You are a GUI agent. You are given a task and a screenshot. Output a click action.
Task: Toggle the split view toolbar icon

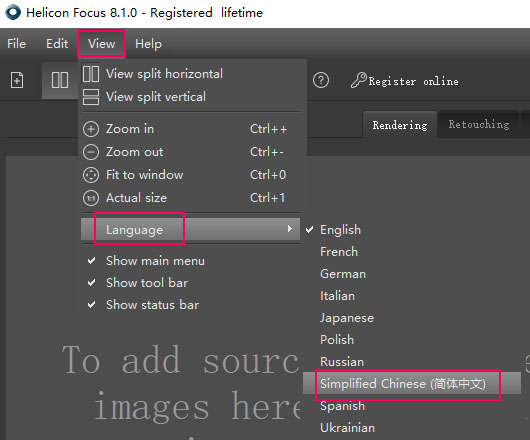click(60, 80)
